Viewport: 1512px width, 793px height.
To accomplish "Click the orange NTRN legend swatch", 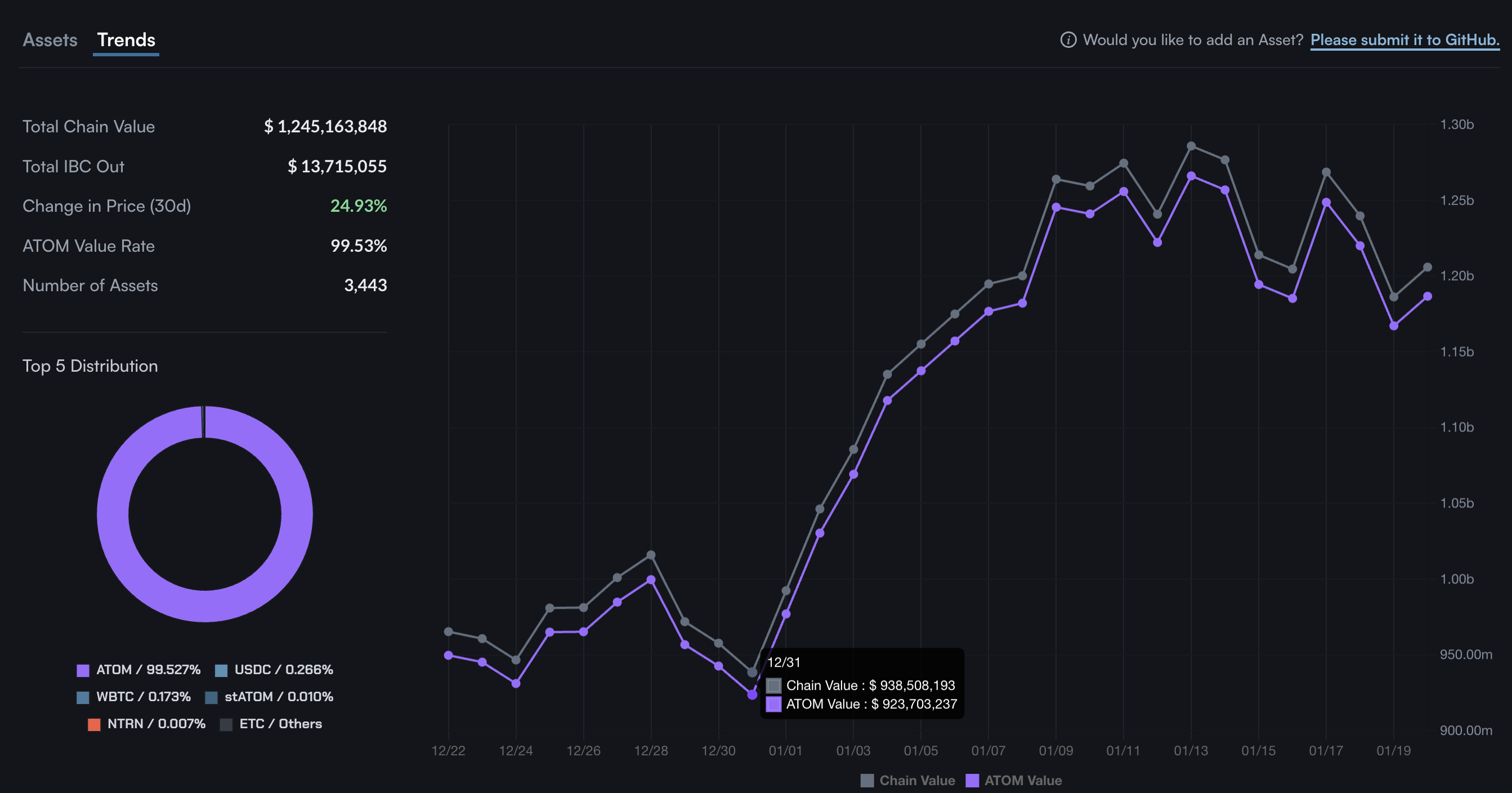I will coord(94,724).
